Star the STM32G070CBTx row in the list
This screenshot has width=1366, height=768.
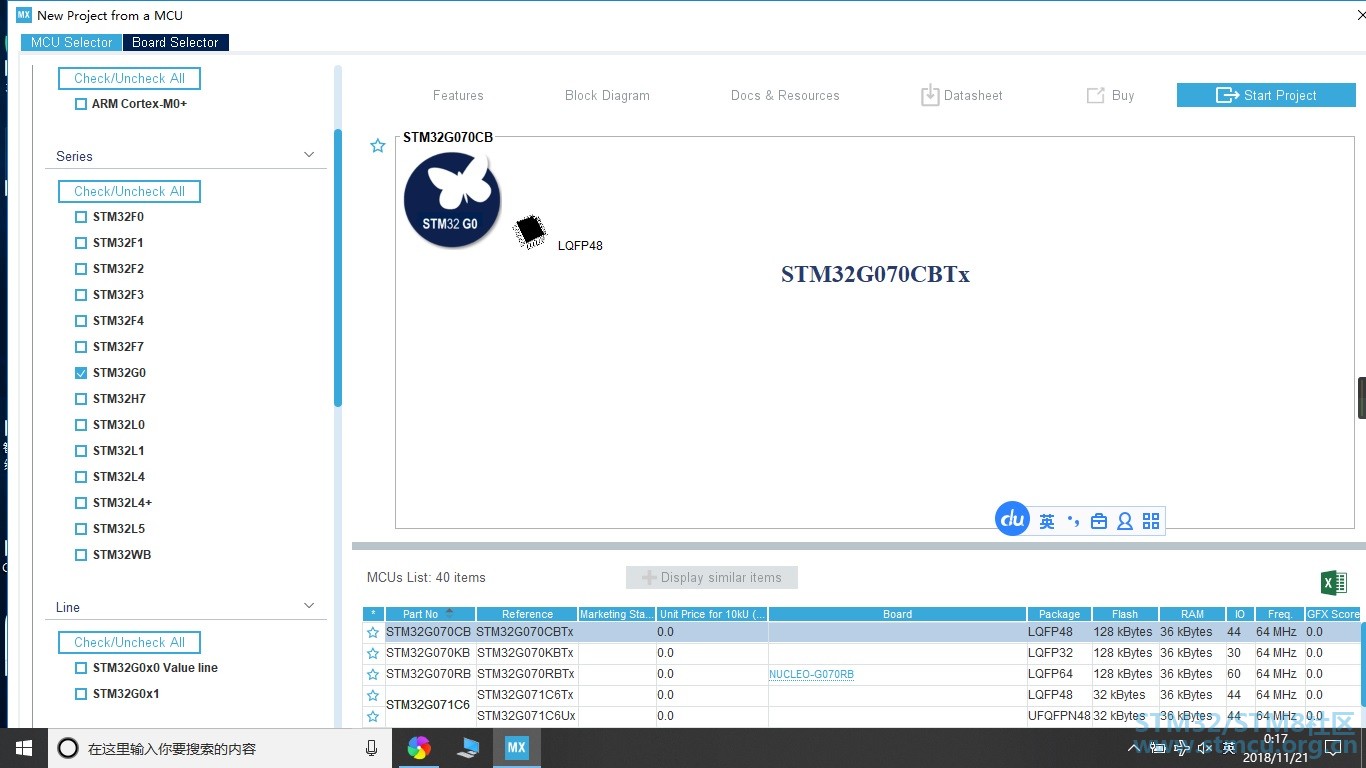click(373, 632)
